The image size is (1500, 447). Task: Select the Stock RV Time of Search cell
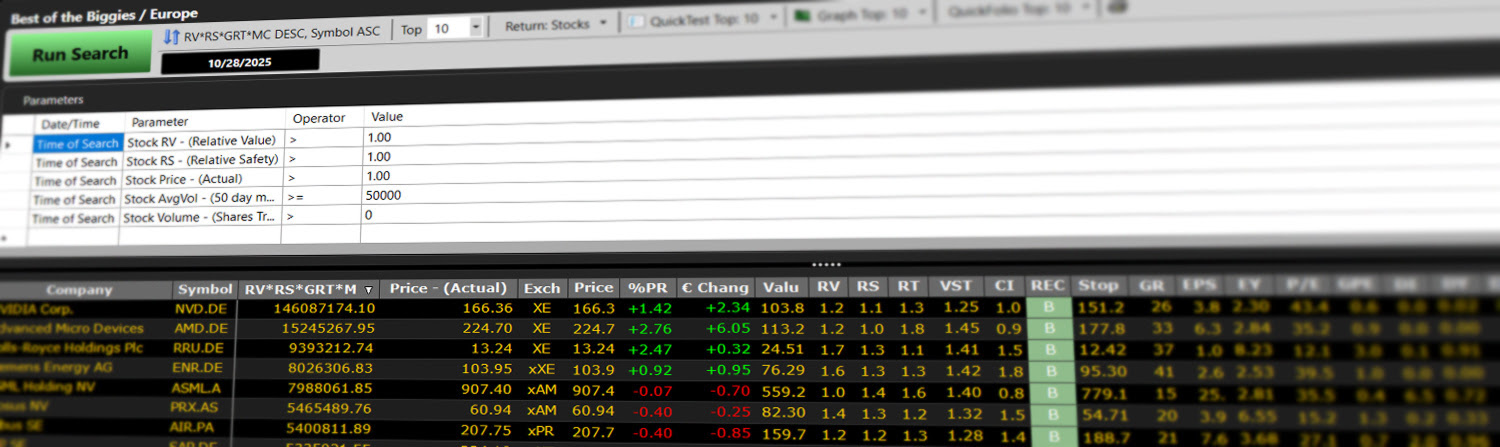pyautogui.click(x=78, y=143)
